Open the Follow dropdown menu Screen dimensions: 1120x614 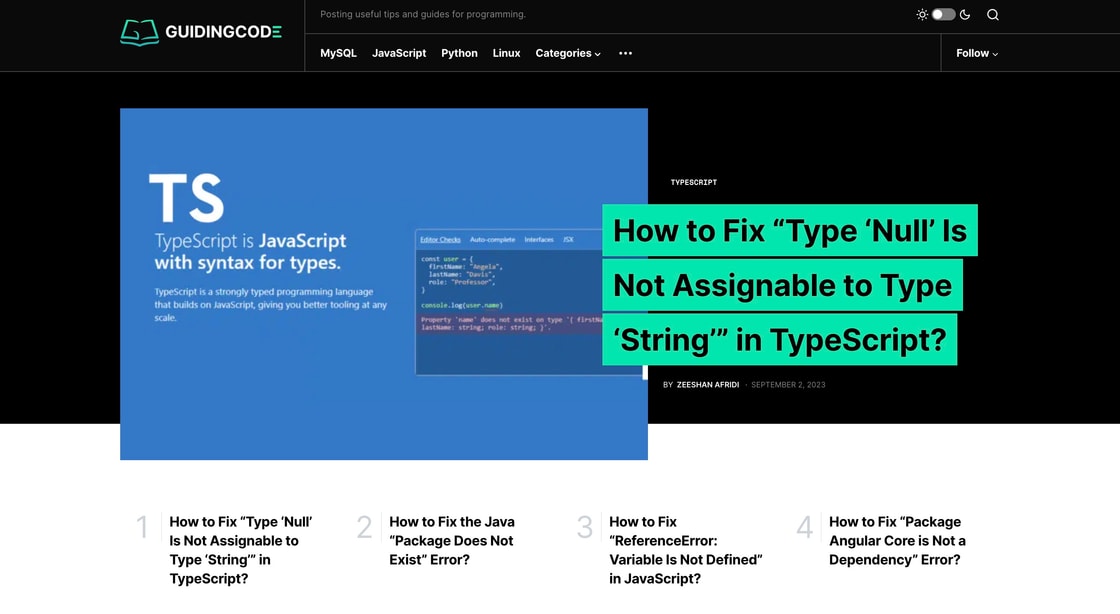976,53
